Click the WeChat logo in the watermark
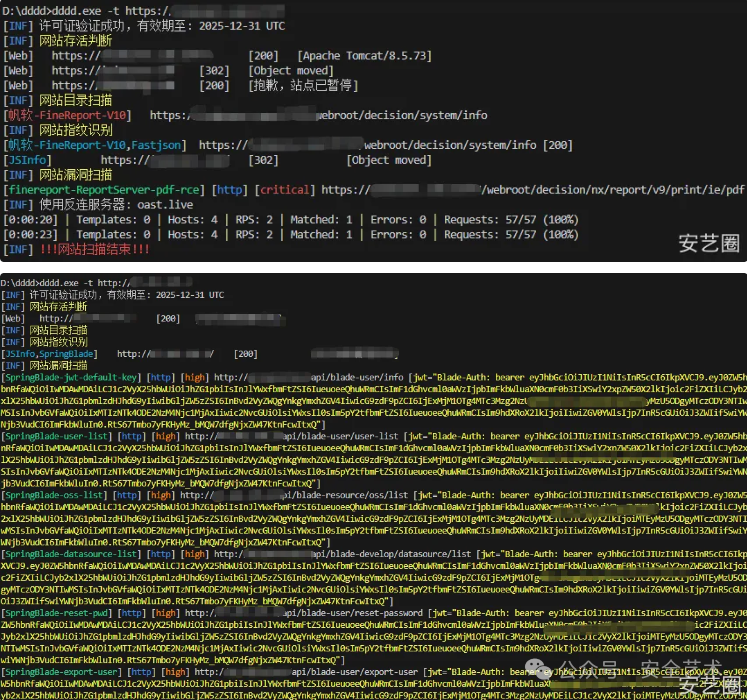Viewport: 747px width, 700px height. pyautogui.click(x=538, y=669)
